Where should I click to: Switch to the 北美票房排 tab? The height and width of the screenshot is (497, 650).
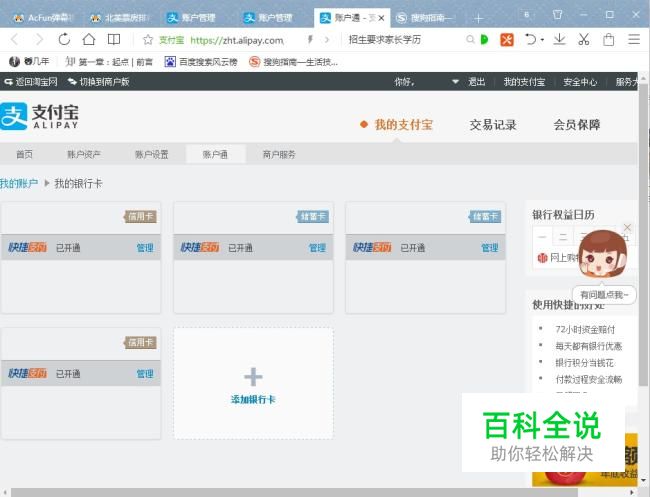coord(119,18)
